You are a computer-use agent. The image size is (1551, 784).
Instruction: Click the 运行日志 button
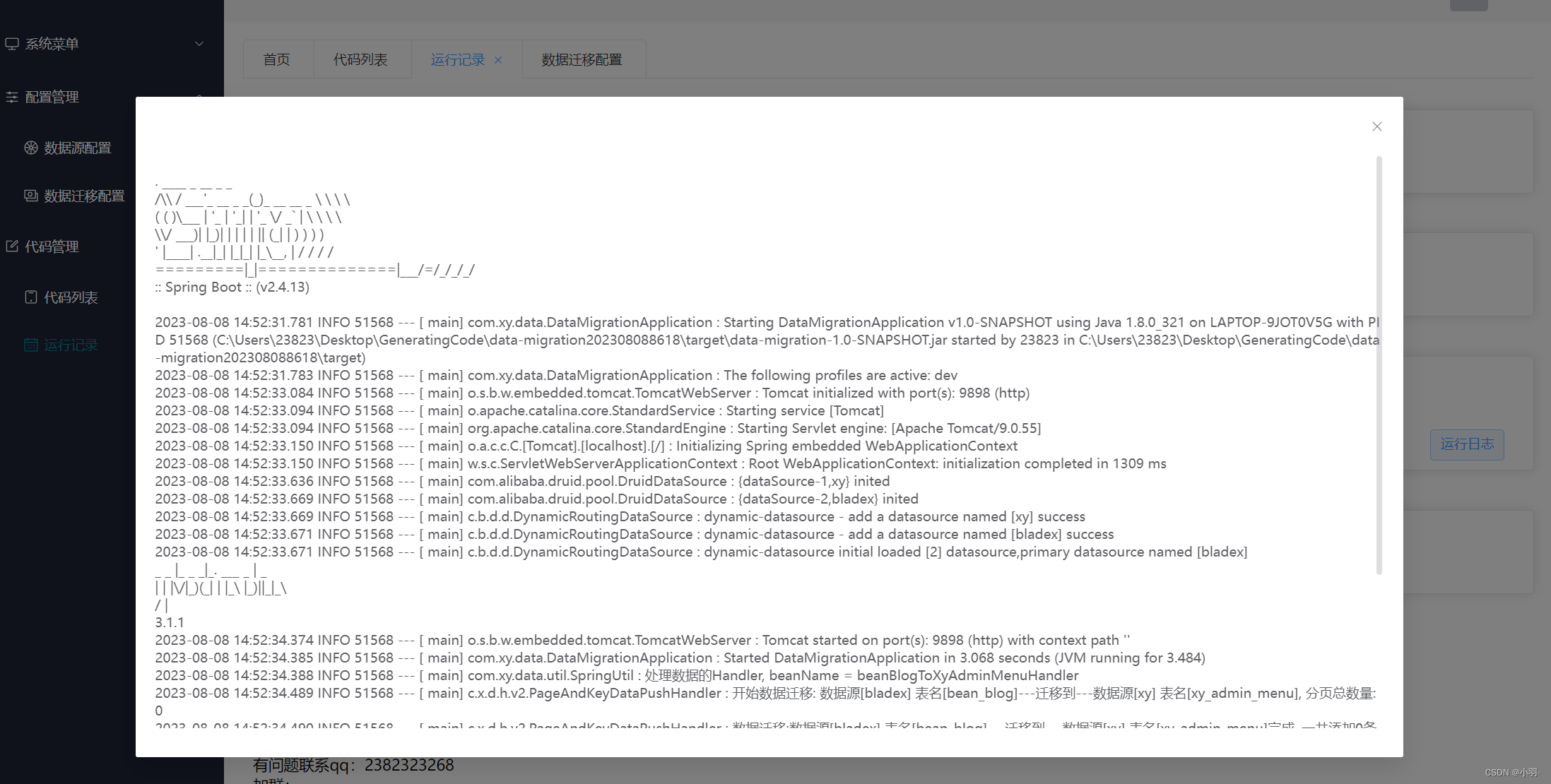tap(1467, 444)
